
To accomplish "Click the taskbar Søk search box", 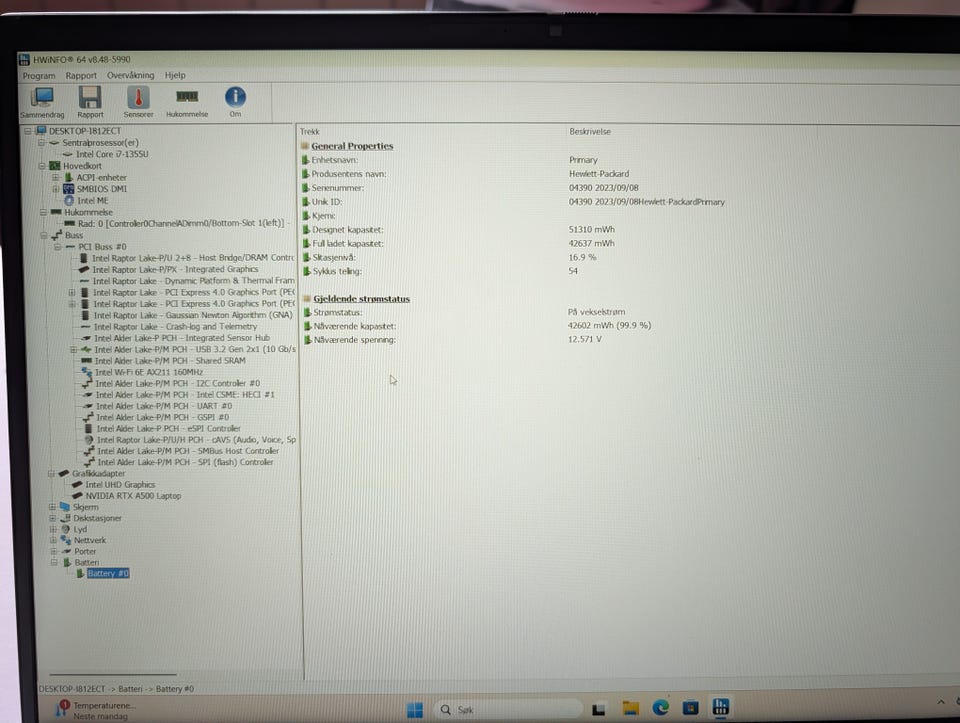I will tap(508, 710).
